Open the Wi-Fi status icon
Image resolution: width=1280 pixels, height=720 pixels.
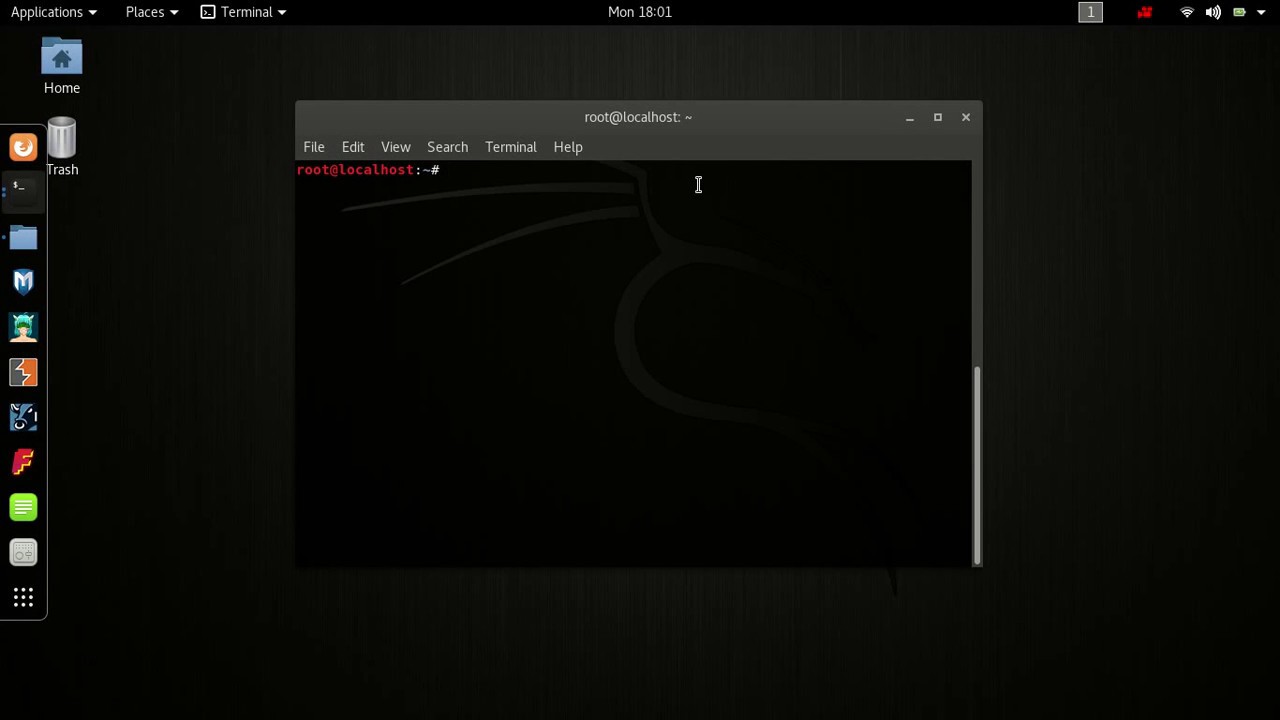(1187, 12)
